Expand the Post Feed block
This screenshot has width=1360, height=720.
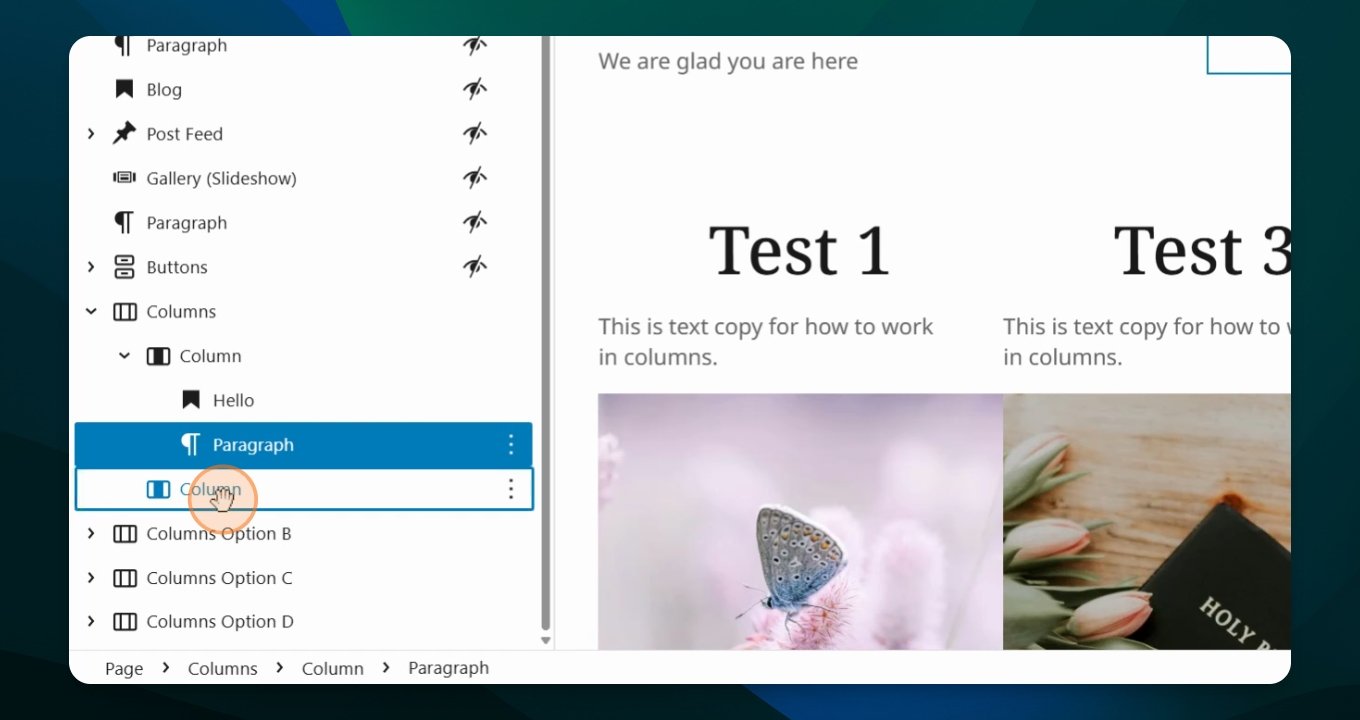[91, 133]
